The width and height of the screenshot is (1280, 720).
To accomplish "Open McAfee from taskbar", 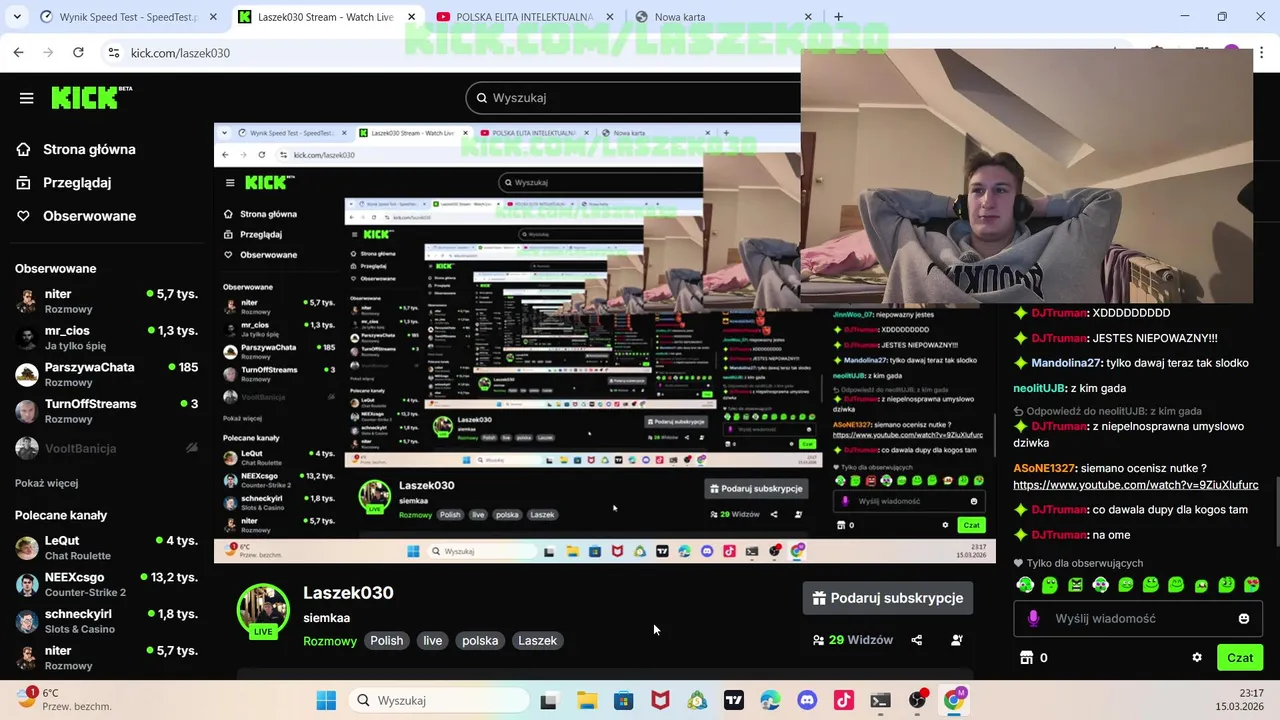I will (x=660, y=701).
